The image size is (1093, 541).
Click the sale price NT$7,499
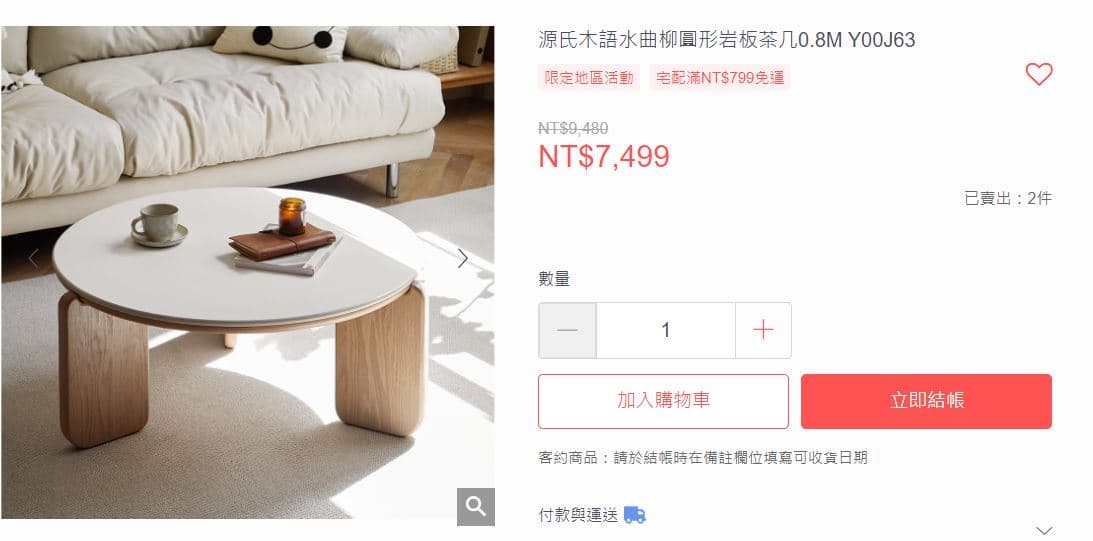tap(604, 157)
